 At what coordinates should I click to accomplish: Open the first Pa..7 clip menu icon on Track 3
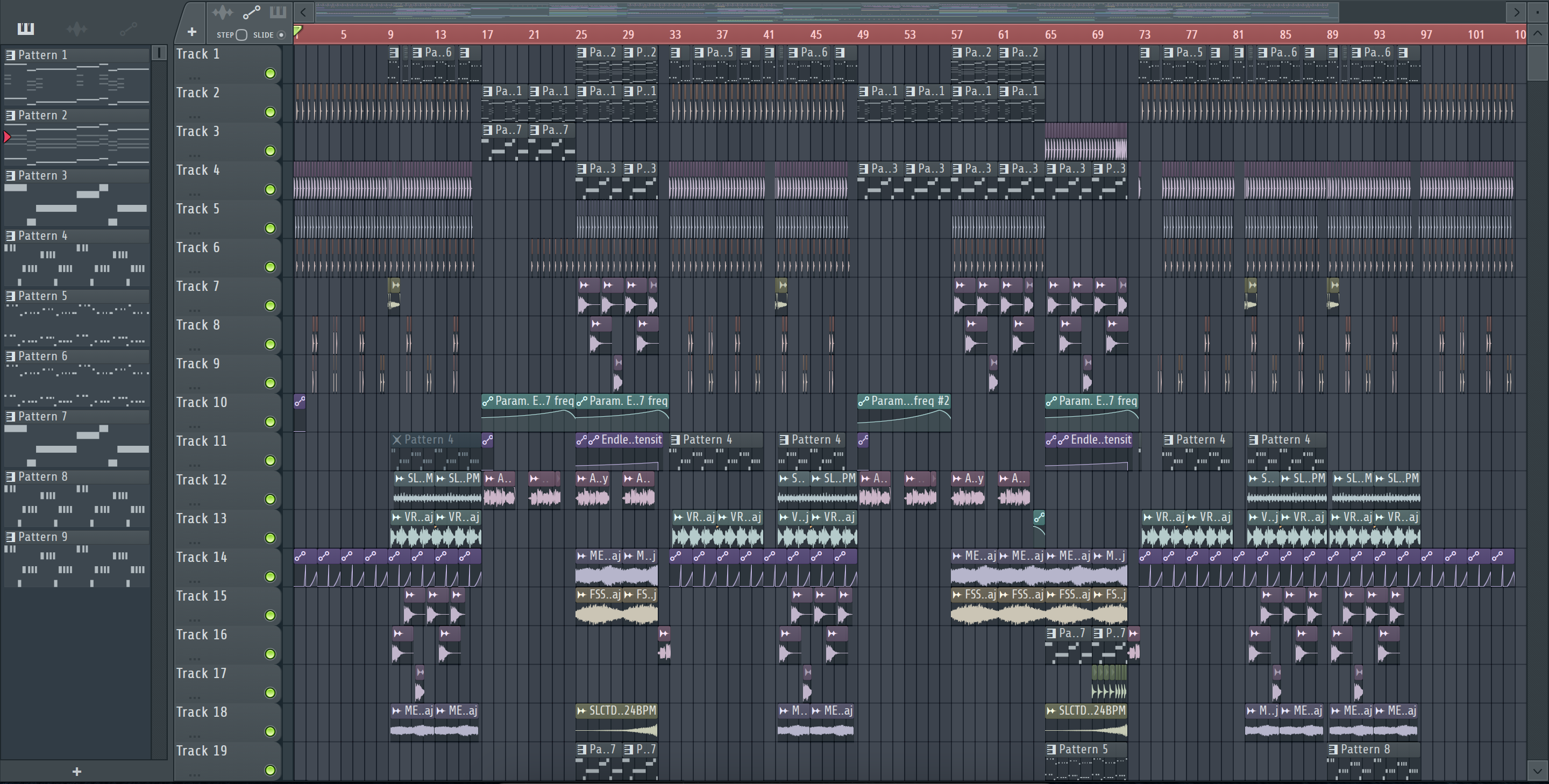[x=487, y=130]
